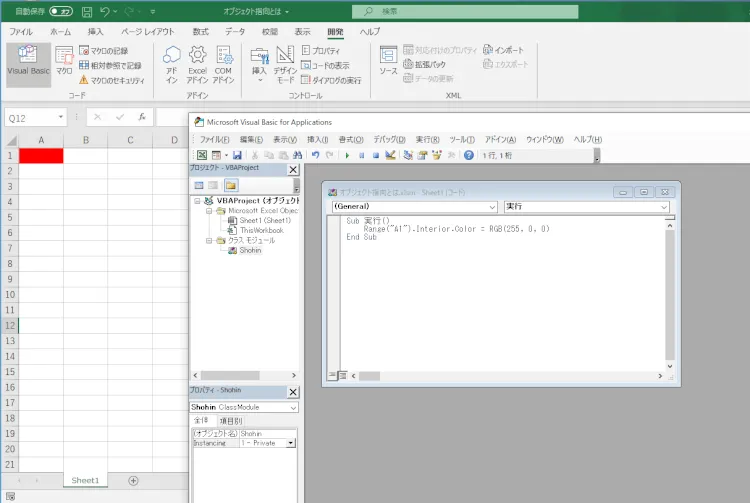This screenshot has height=503, width=750.
Task: Click the Insert UserForm icon in VBA toolbar
Action: [x=216, y=155]
